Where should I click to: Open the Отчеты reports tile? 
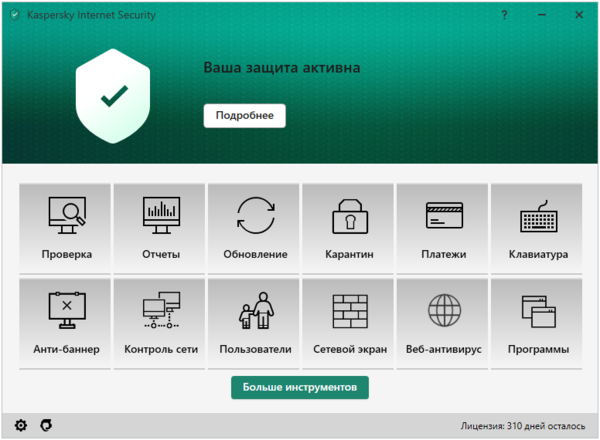(159, 228)
